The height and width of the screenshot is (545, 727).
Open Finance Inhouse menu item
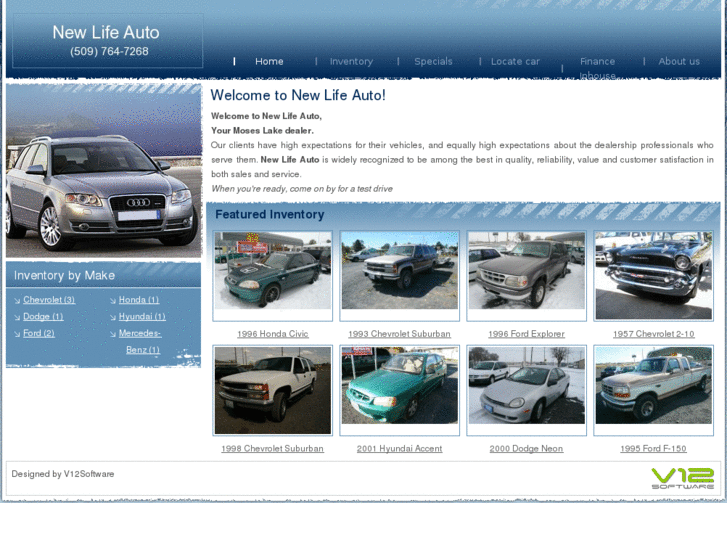597,68
